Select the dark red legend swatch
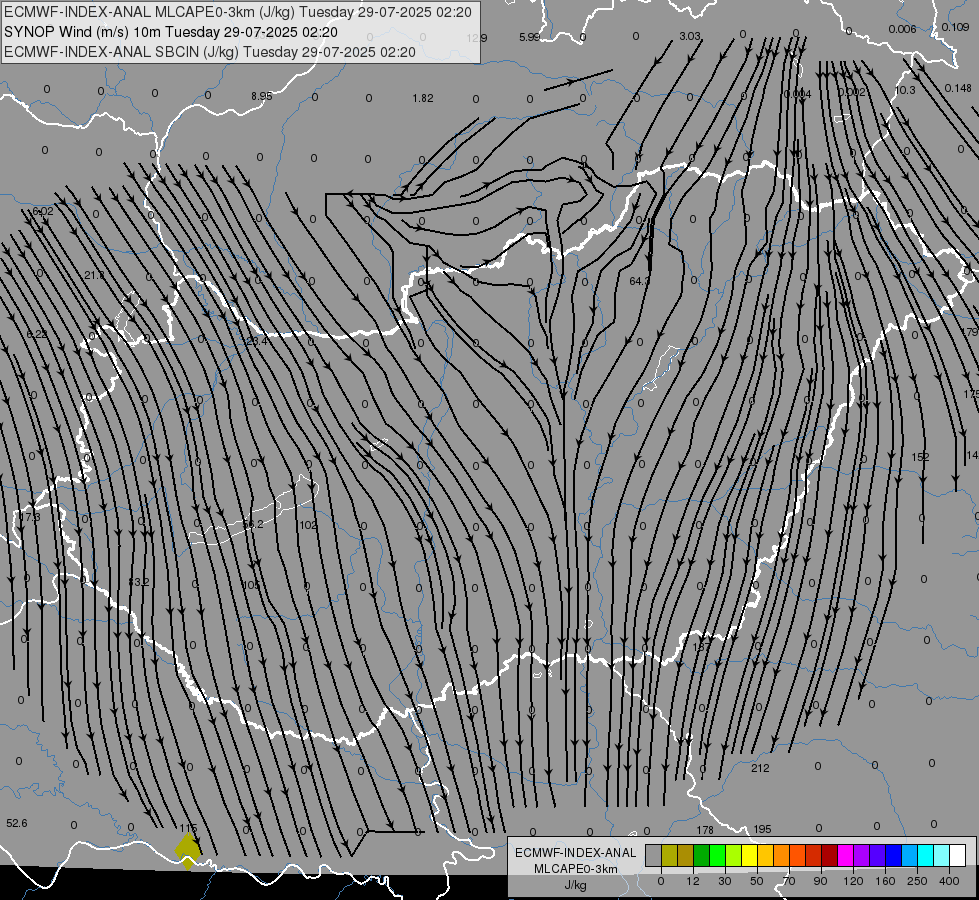Viewport: 979px width, 900px height. [830, 855]
